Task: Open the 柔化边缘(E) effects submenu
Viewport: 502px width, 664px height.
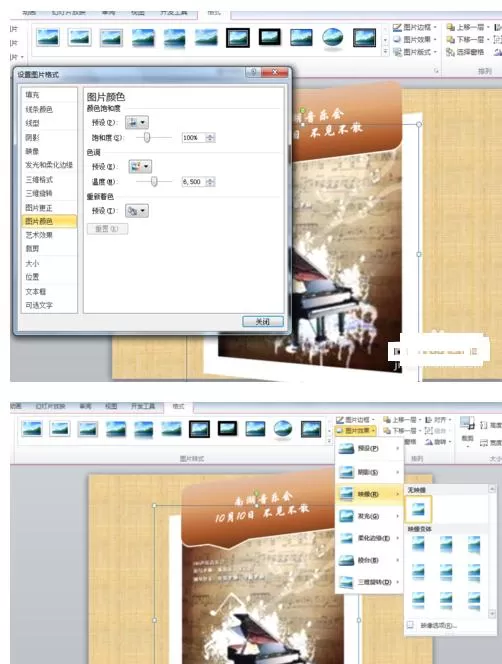Action: 369,538
